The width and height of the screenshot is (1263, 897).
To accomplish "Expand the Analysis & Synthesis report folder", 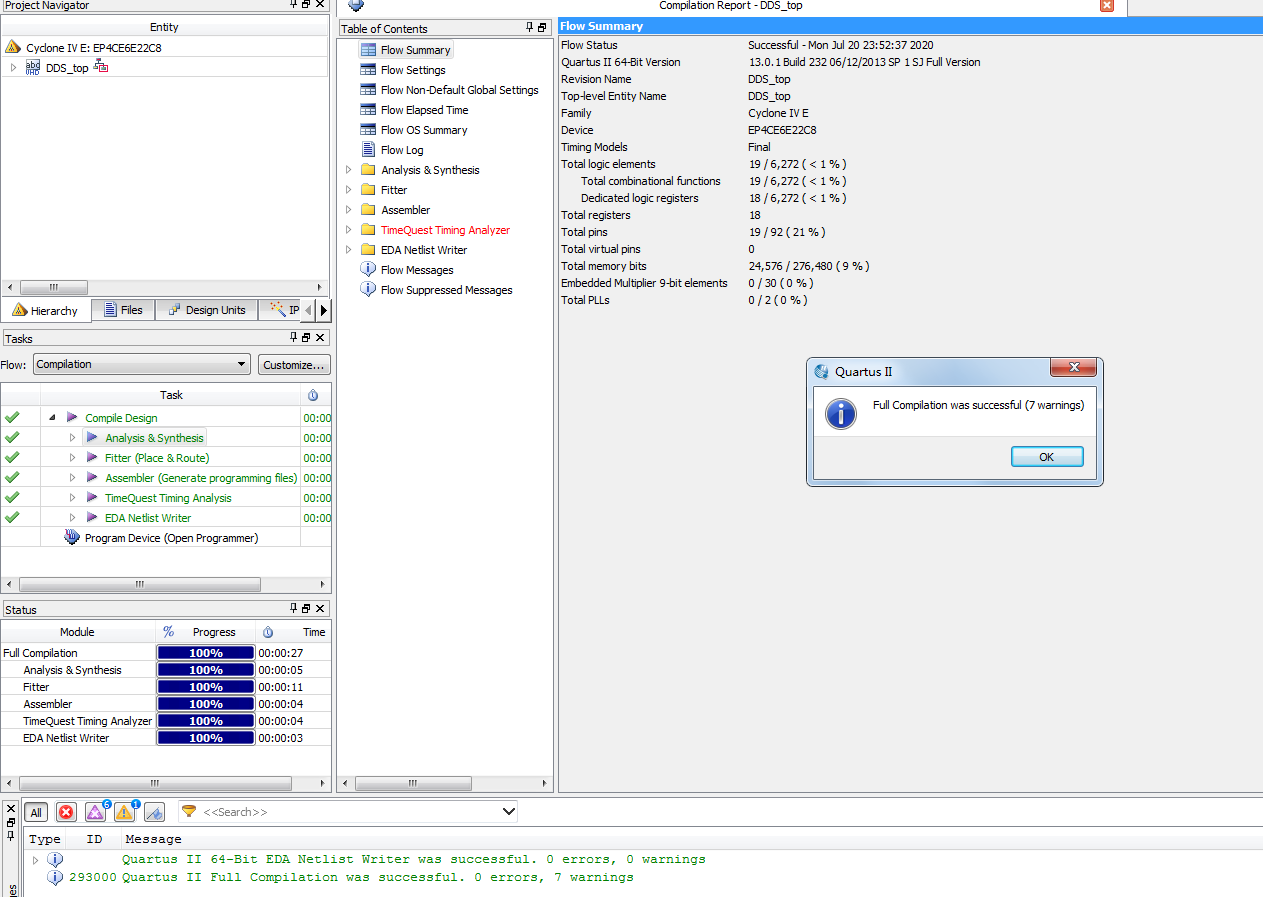I will (x=349, y=170).
